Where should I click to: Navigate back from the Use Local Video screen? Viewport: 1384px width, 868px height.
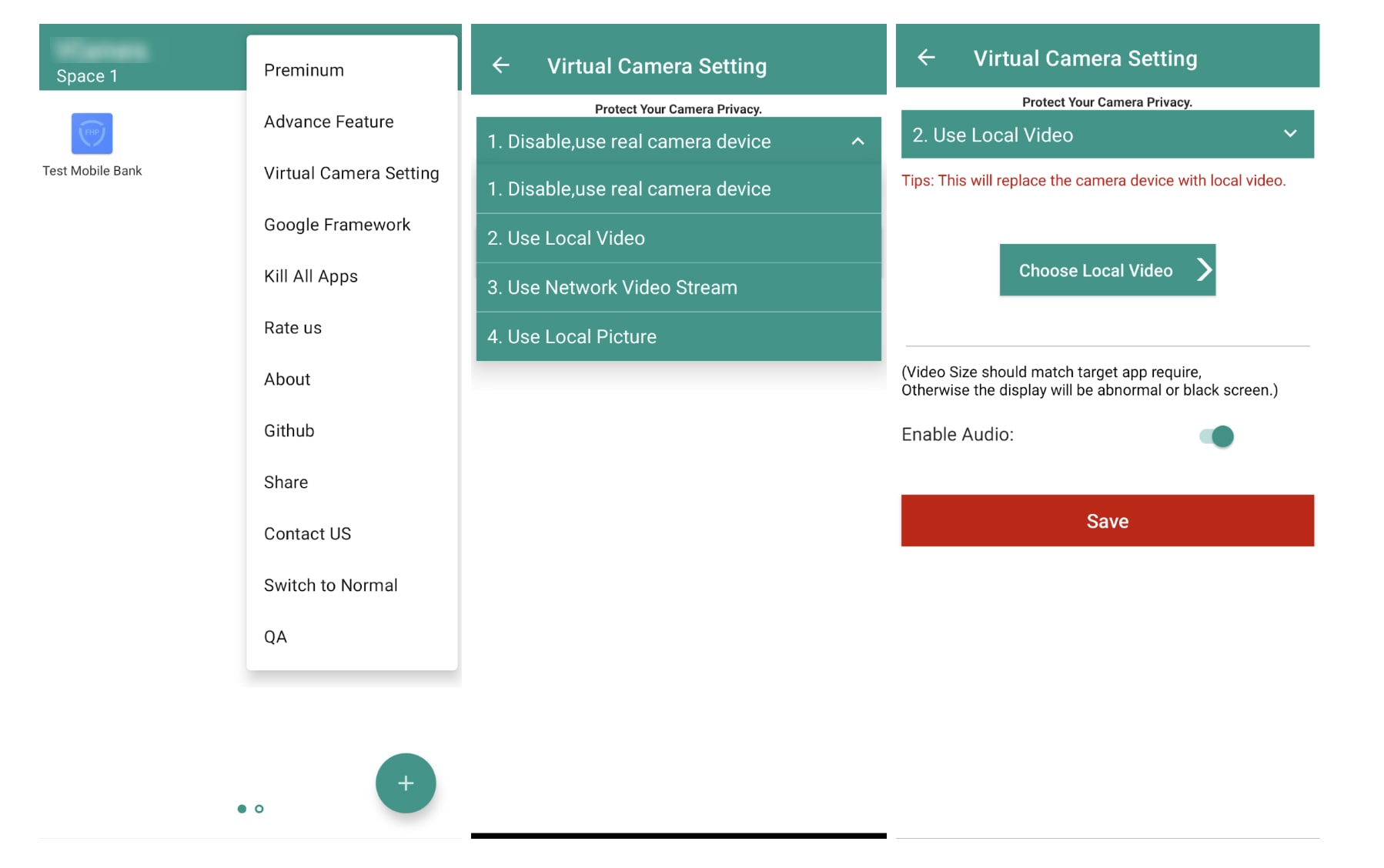[928, 57]
